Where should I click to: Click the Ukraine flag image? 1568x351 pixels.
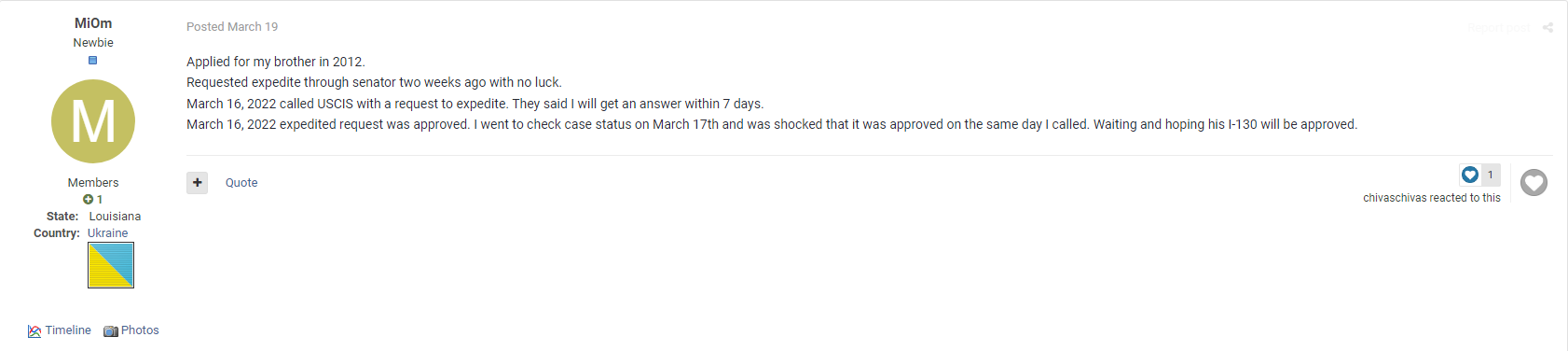tap(111, 265)
